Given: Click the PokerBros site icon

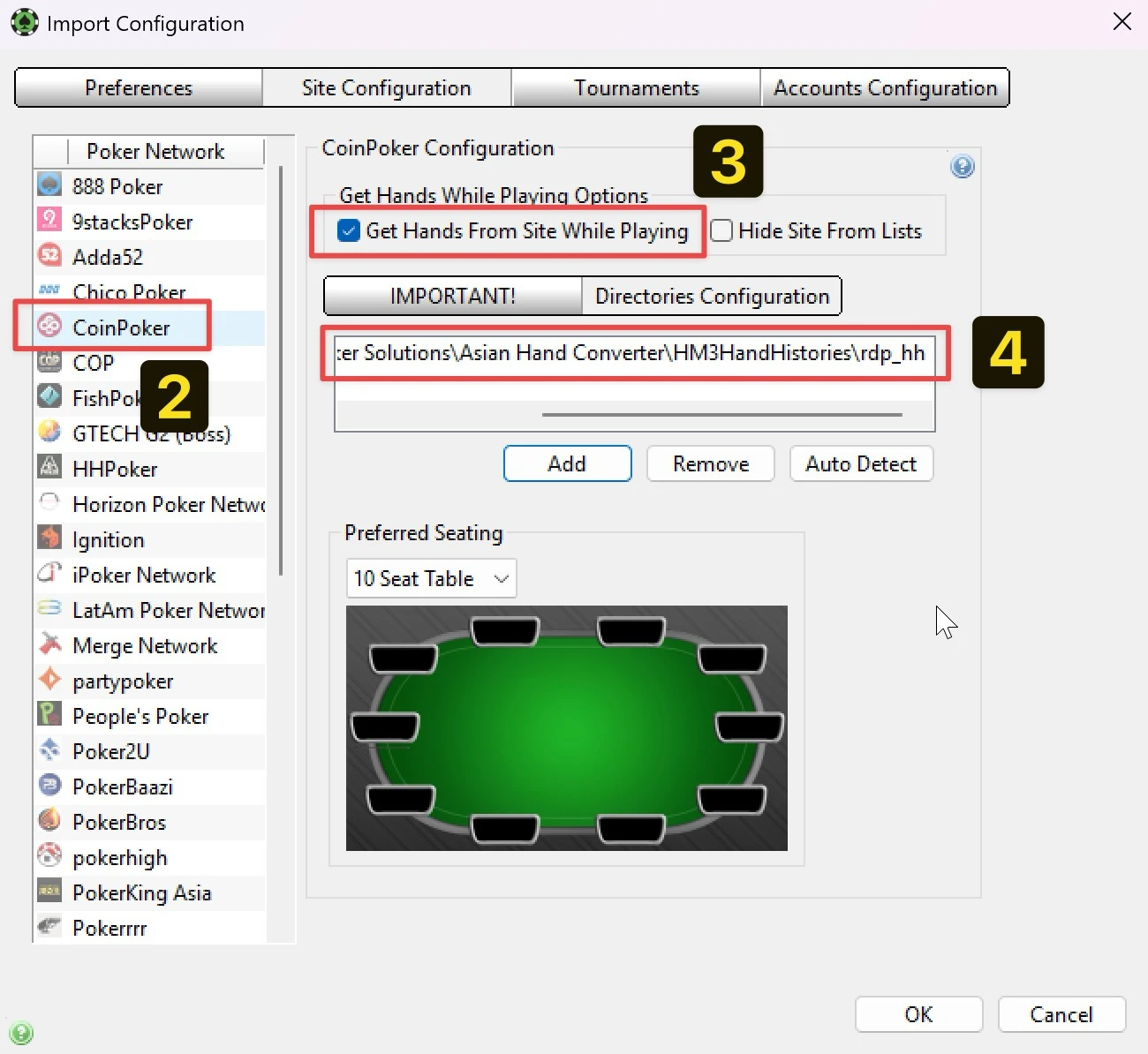Looking at the screenshot, I should (49, 821).
